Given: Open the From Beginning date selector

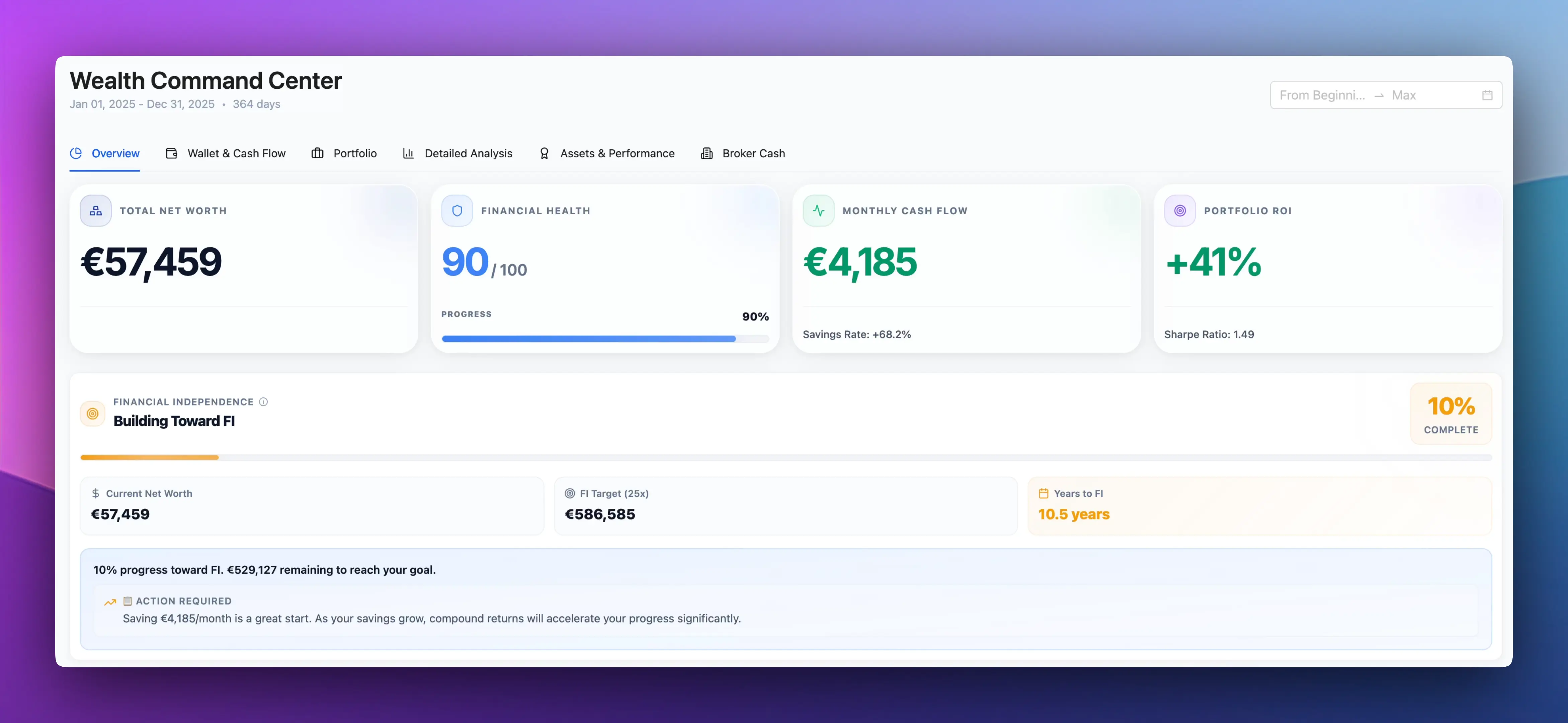Looking at the screenshot, I should pos(1322,95).
